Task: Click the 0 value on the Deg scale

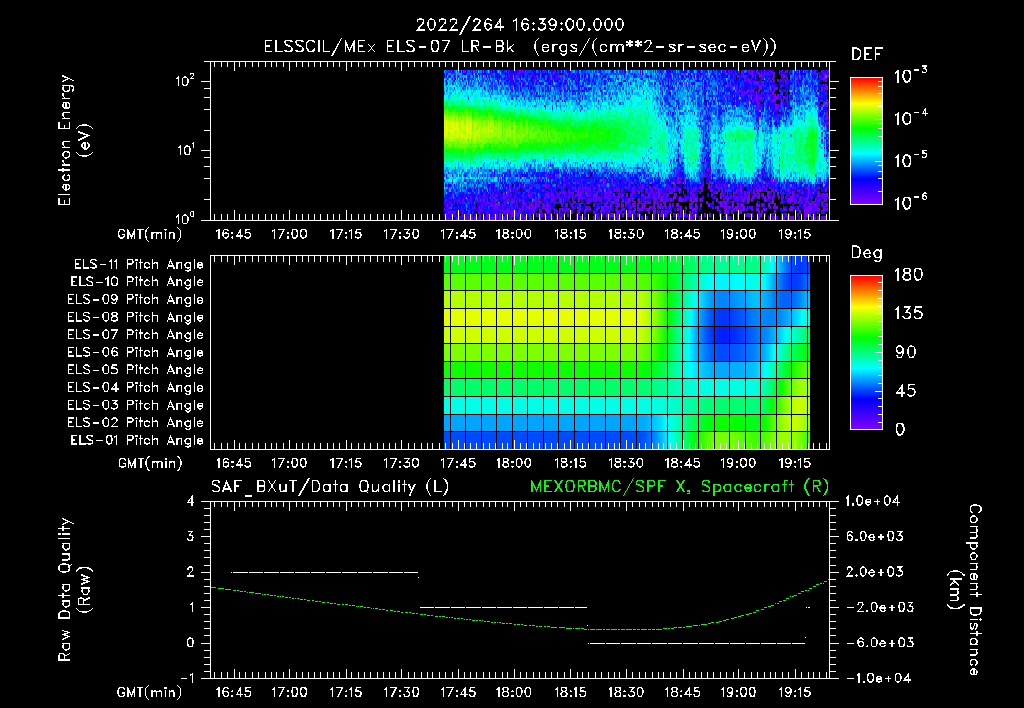Action: 901,430
